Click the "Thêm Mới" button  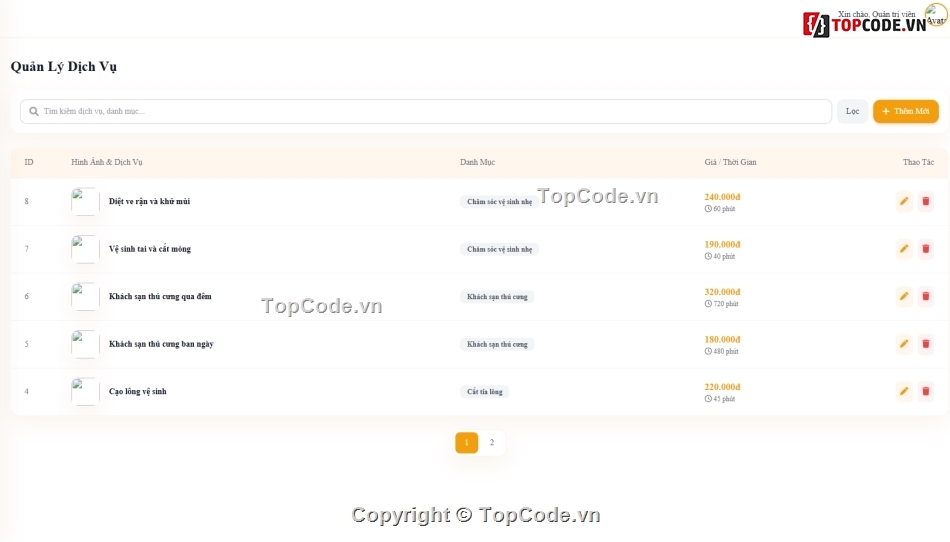pos(906,111)
